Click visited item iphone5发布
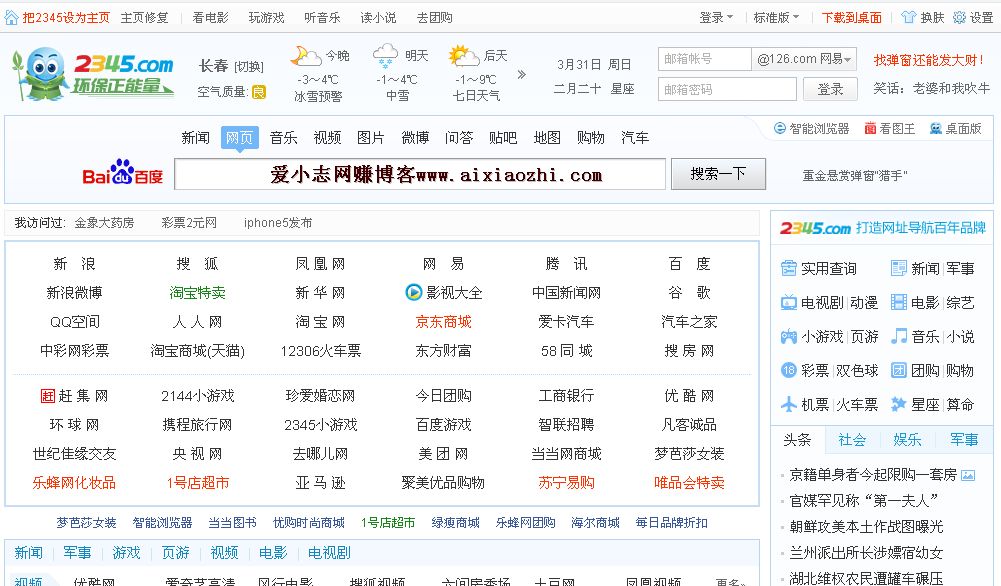 278,223
